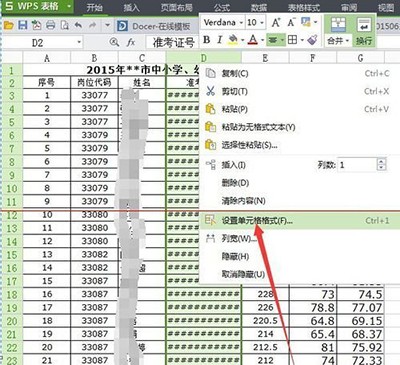Switch to the 插入 ribbon tab
The image size is (400, 365).
pyautogui.click(x=132, y=7)
